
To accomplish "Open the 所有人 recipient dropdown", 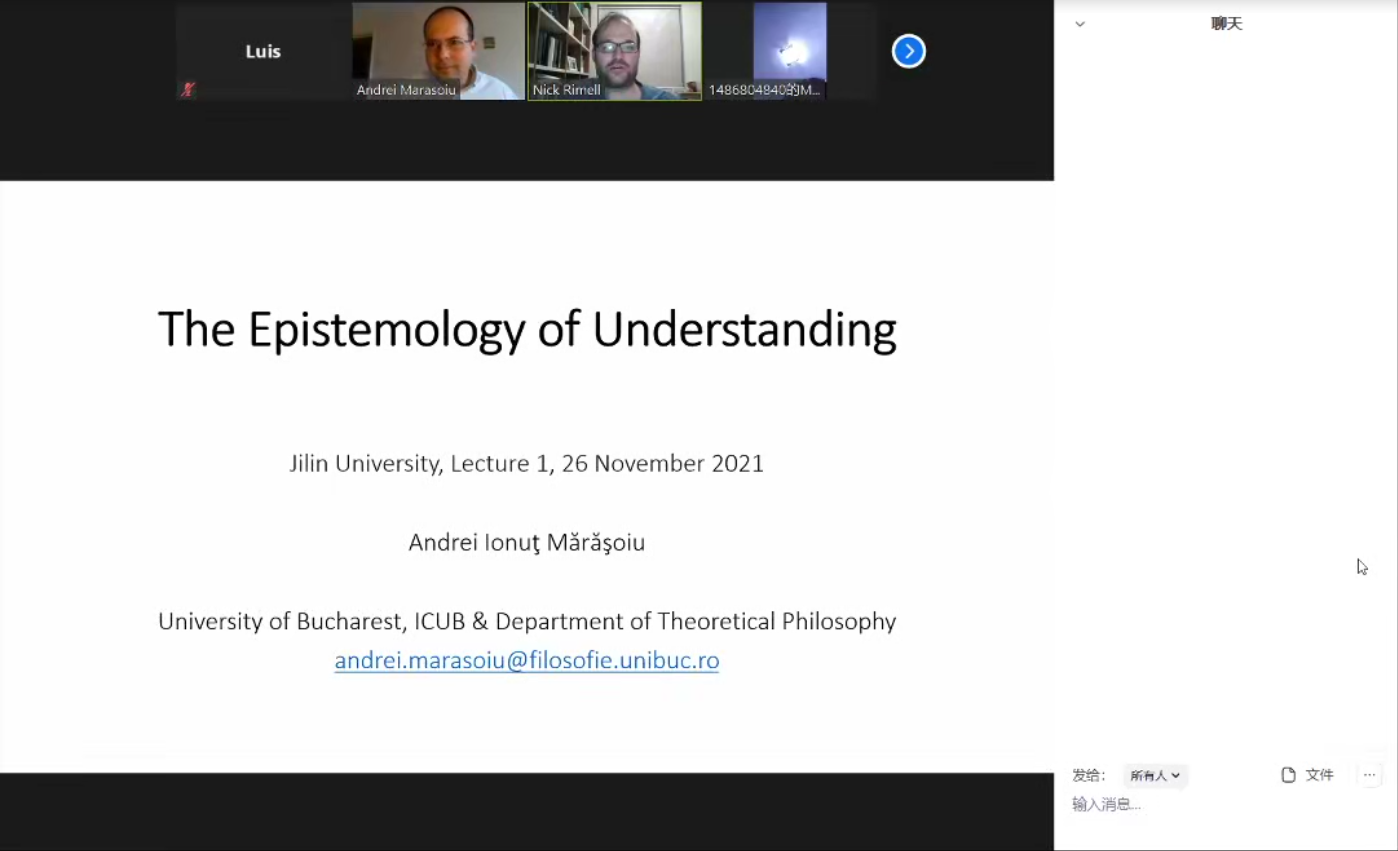I will (1155, 776).
